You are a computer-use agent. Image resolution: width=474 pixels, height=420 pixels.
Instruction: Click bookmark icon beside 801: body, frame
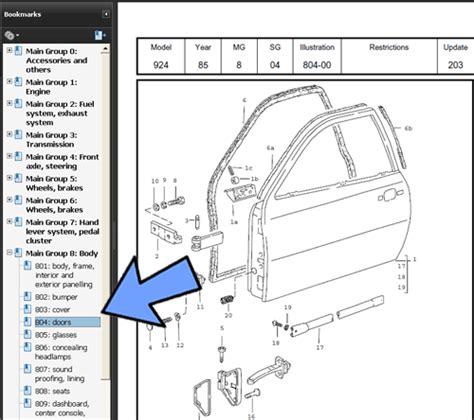click(x=27, y=265)
